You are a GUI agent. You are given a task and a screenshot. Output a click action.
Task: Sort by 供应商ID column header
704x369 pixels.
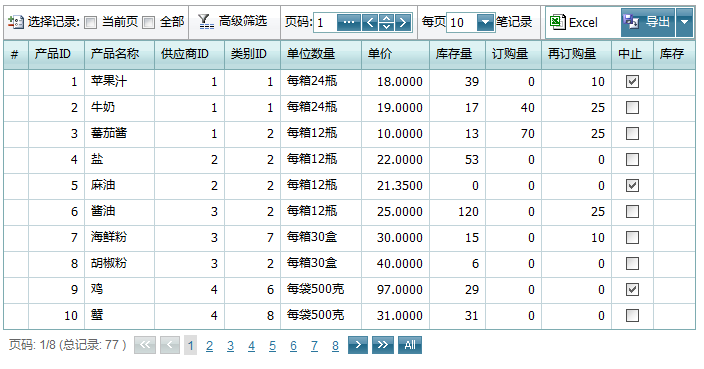189,54
